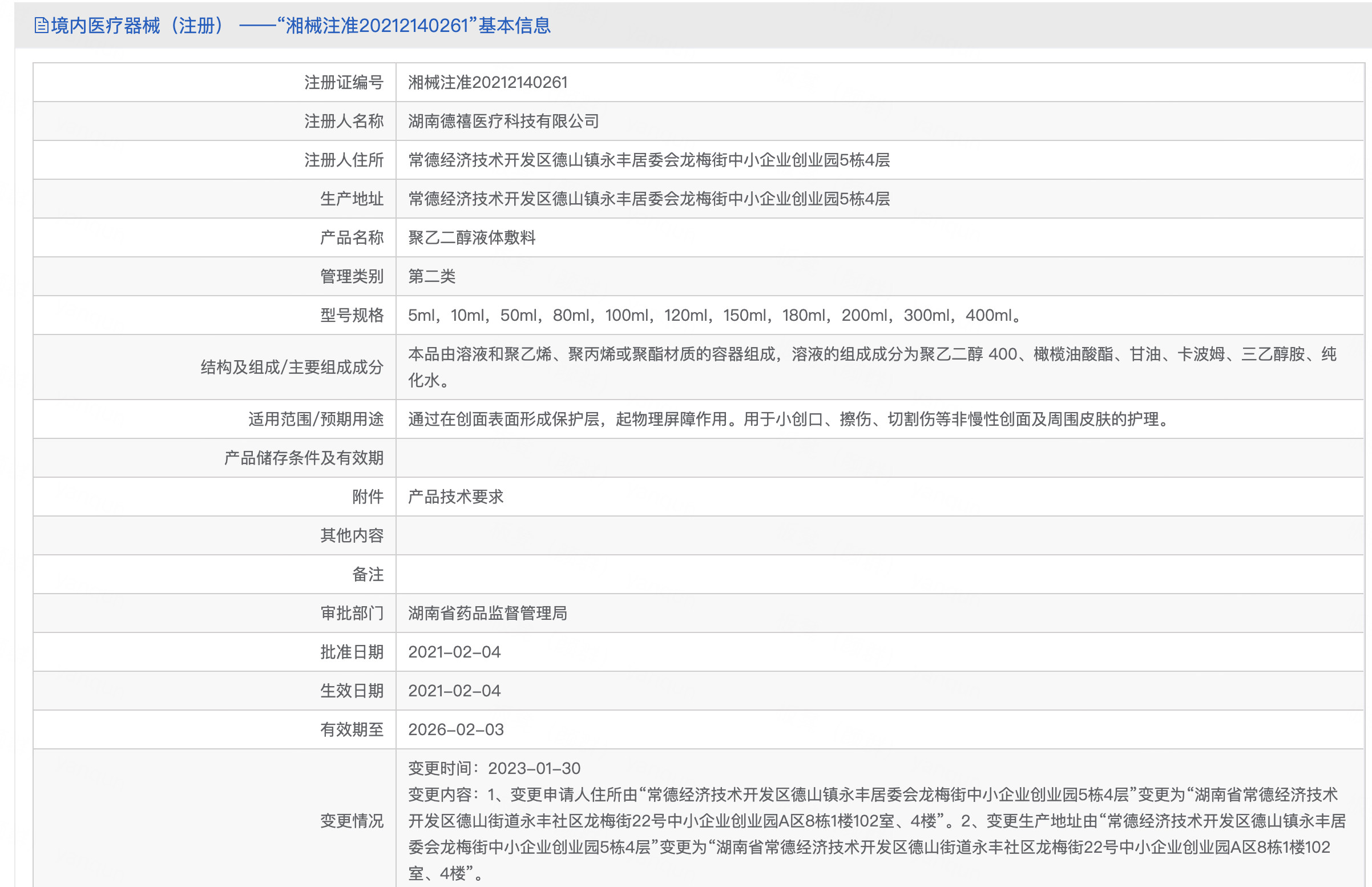1372x887 pixels.
Task: Select expiry date 2026-02-03
Action: coord(456,729)
